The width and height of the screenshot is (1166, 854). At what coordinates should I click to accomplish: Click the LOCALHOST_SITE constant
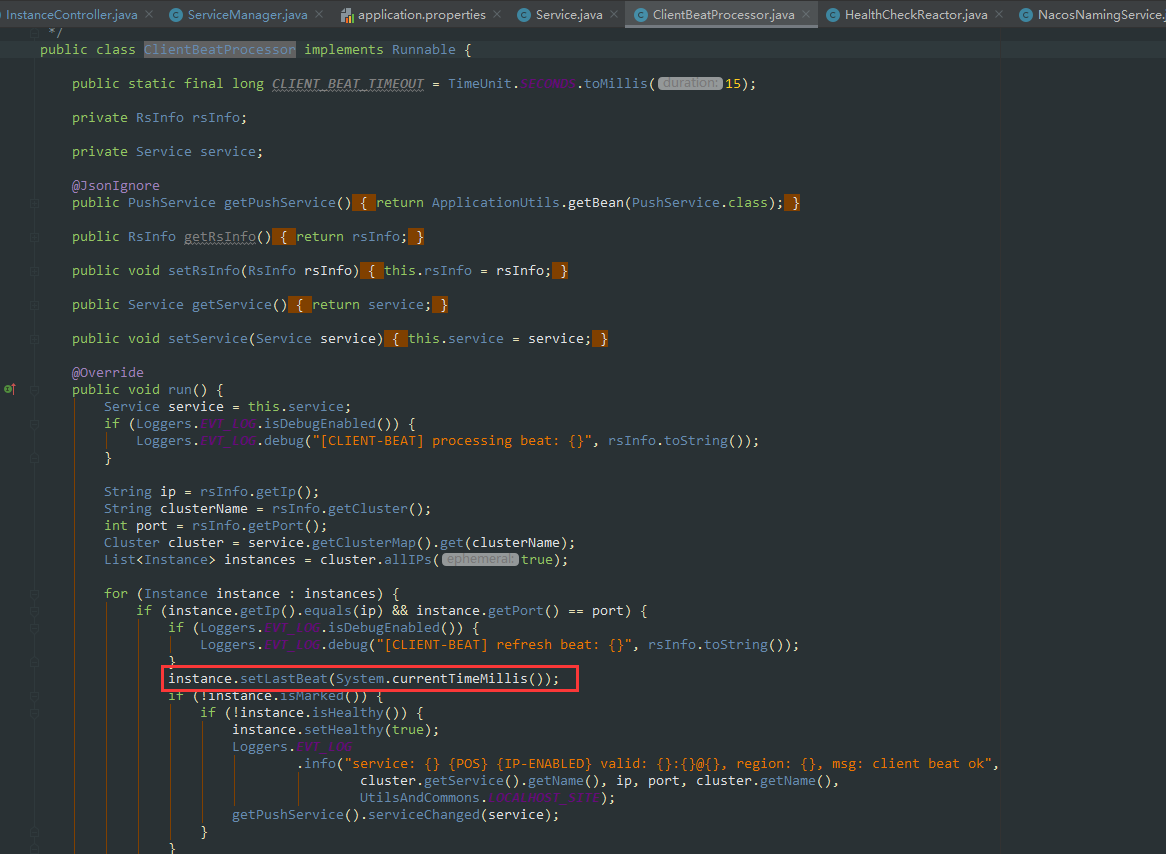pos(544,797)
